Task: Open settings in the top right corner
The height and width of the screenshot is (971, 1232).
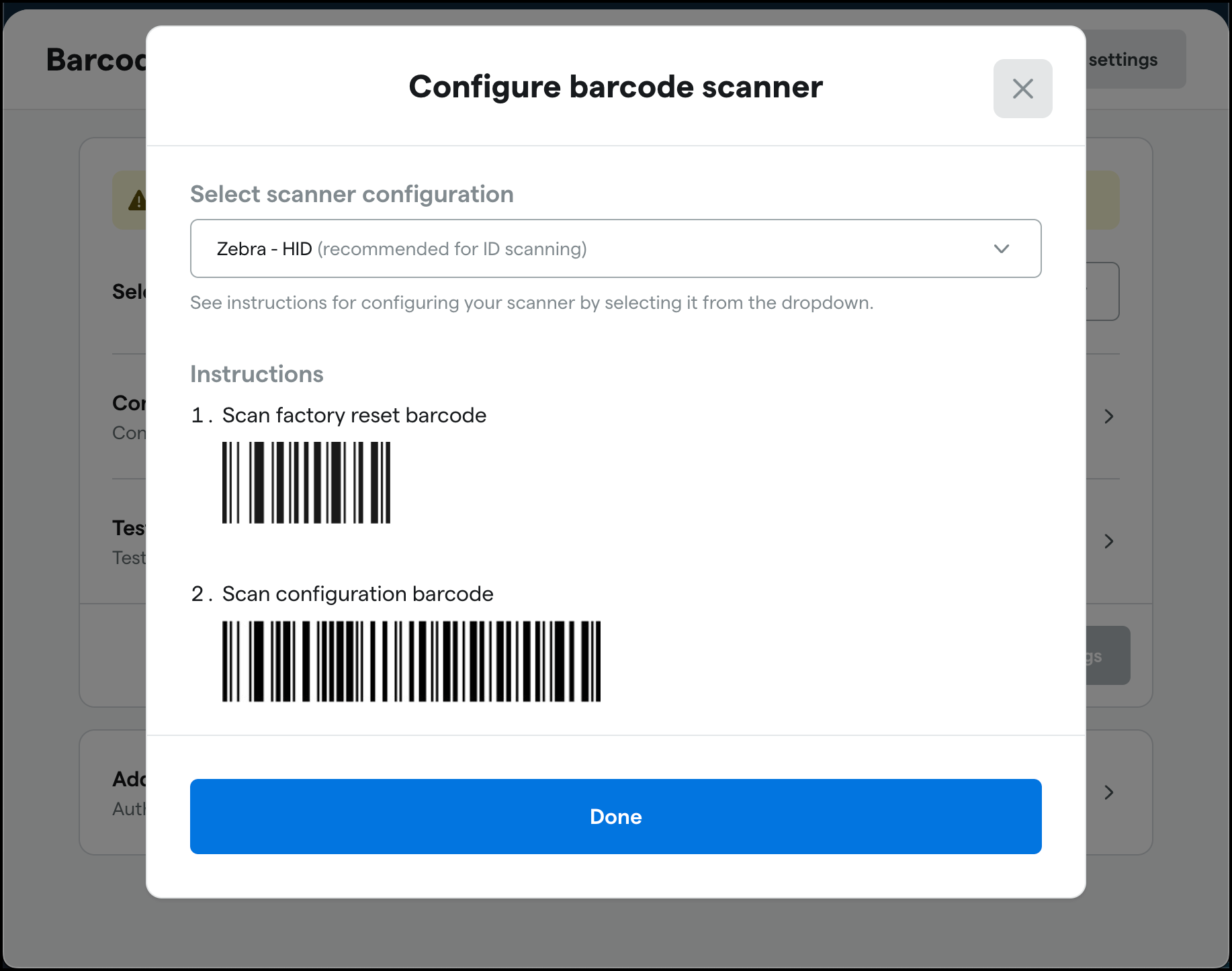Action: click(x=1120, y=59)
